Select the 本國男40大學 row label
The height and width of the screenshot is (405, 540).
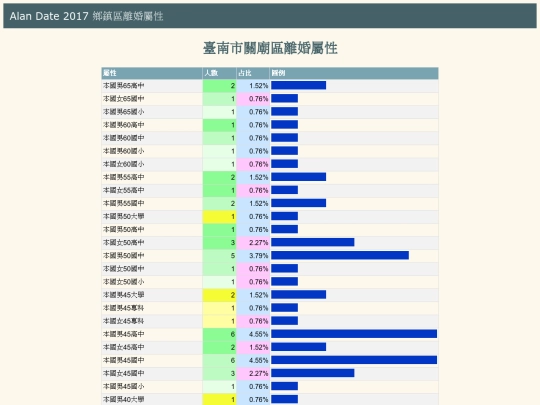(x=124, y=399)
